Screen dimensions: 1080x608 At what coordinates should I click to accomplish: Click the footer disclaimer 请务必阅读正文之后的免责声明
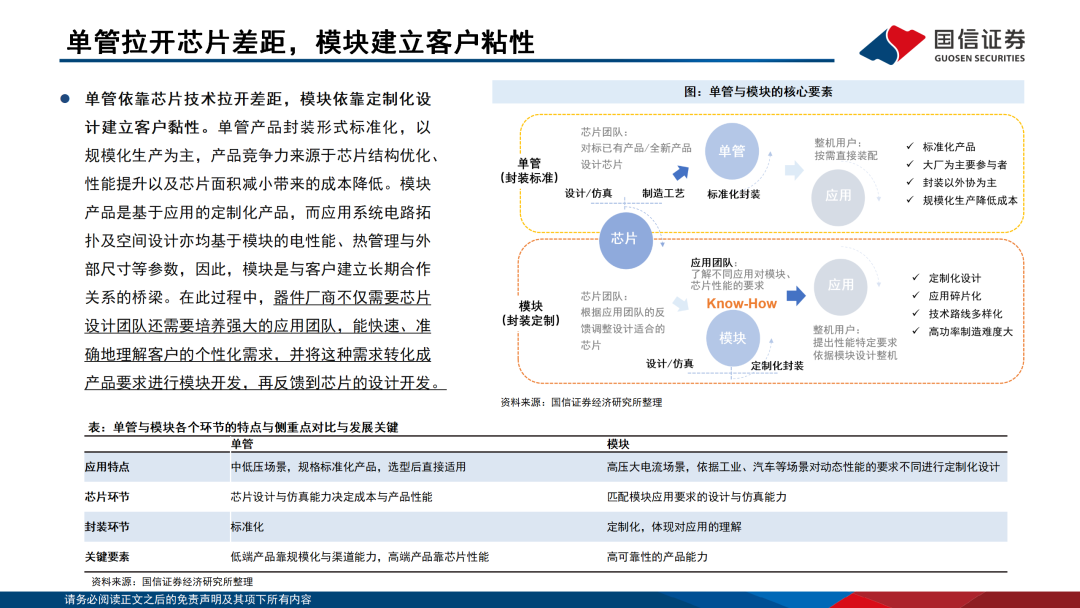point(188,600)
